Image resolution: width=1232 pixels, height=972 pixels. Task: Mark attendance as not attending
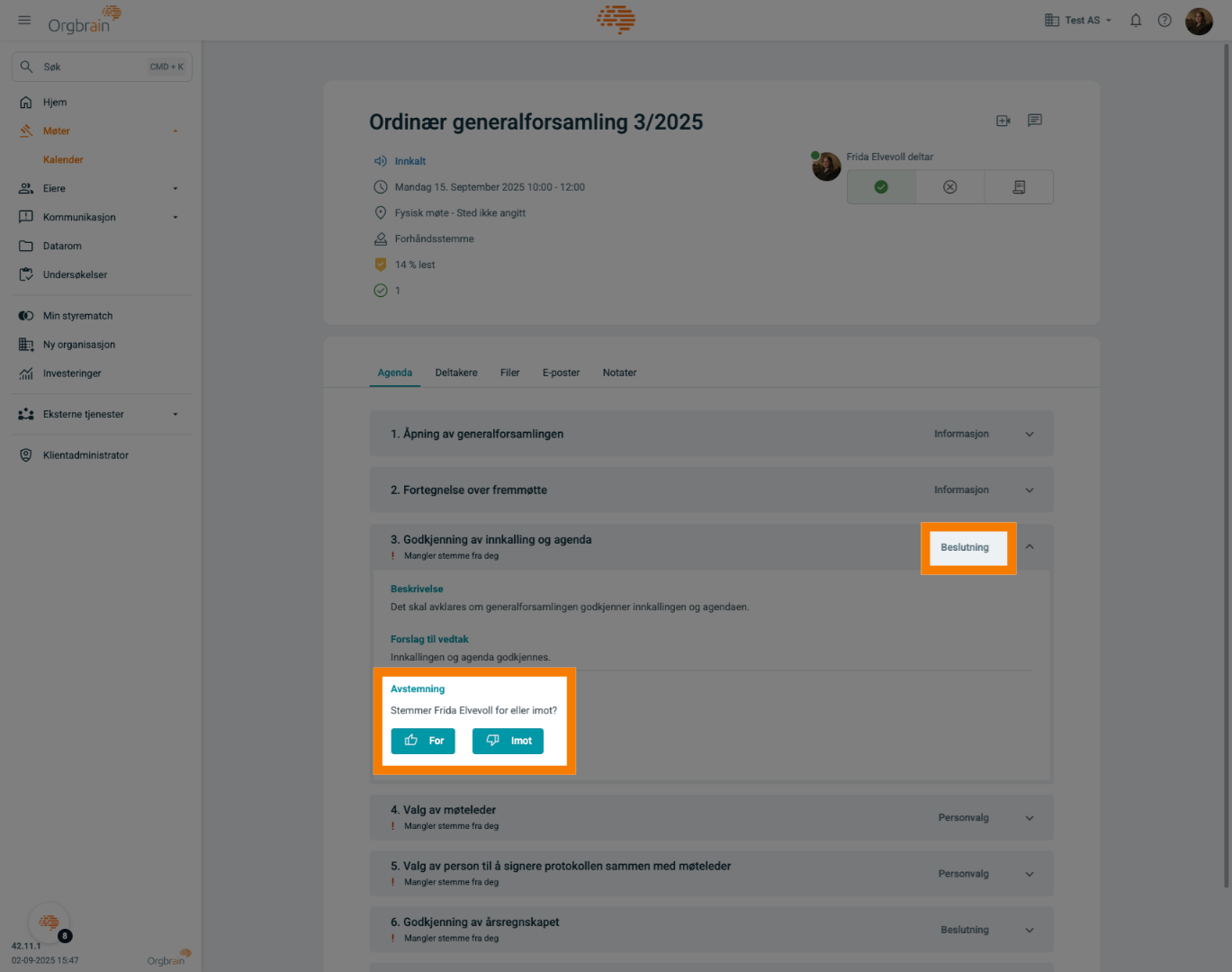(949, 187)
